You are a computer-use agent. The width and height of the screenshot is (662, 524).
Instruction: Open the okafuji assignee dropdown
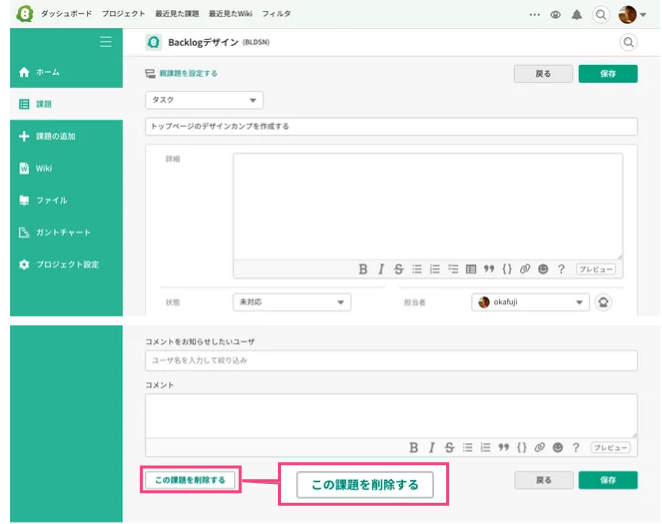point(530,302)
